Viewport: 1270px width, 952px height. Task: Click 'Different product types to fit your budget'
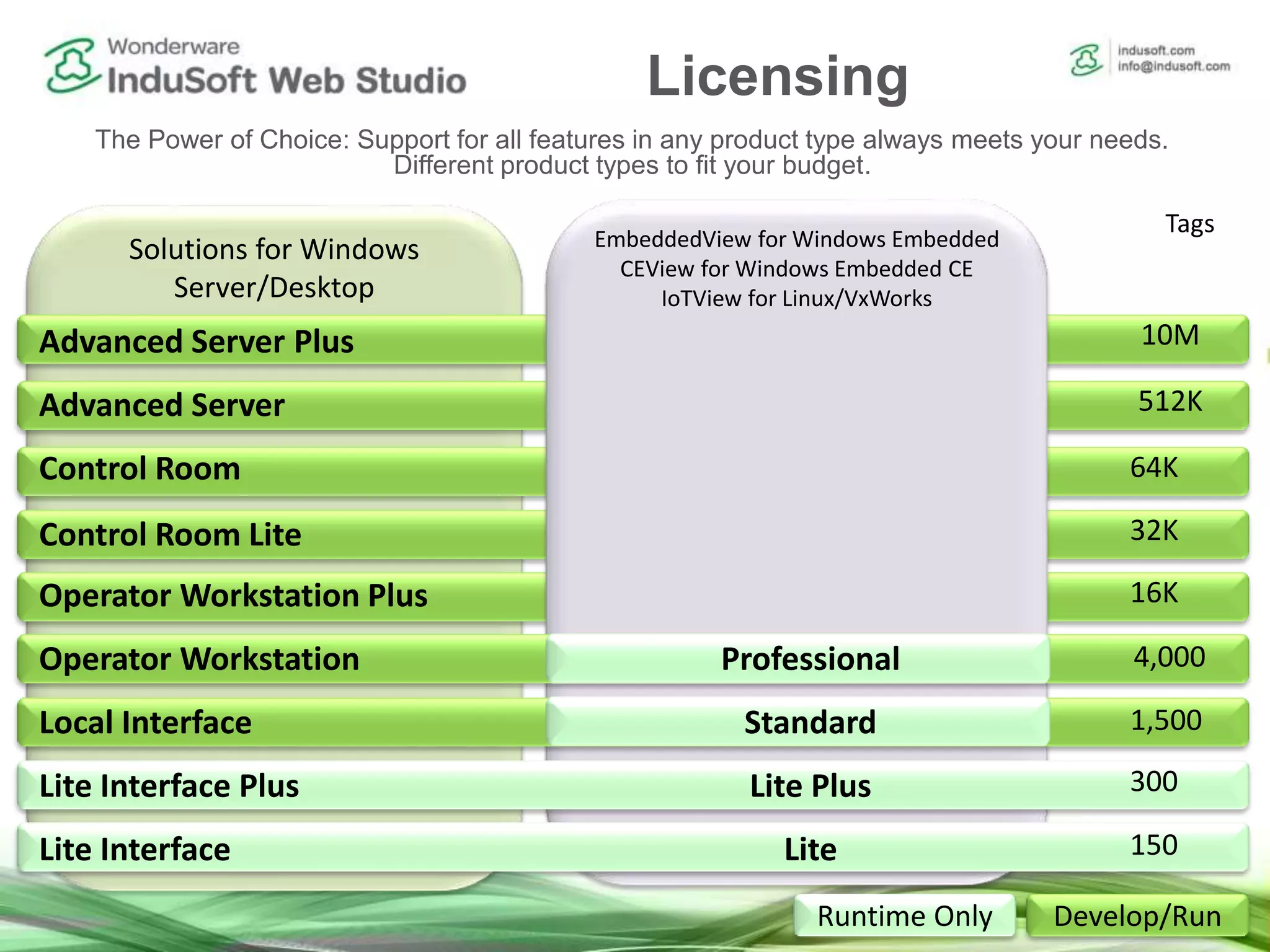[x=632, y=165]
